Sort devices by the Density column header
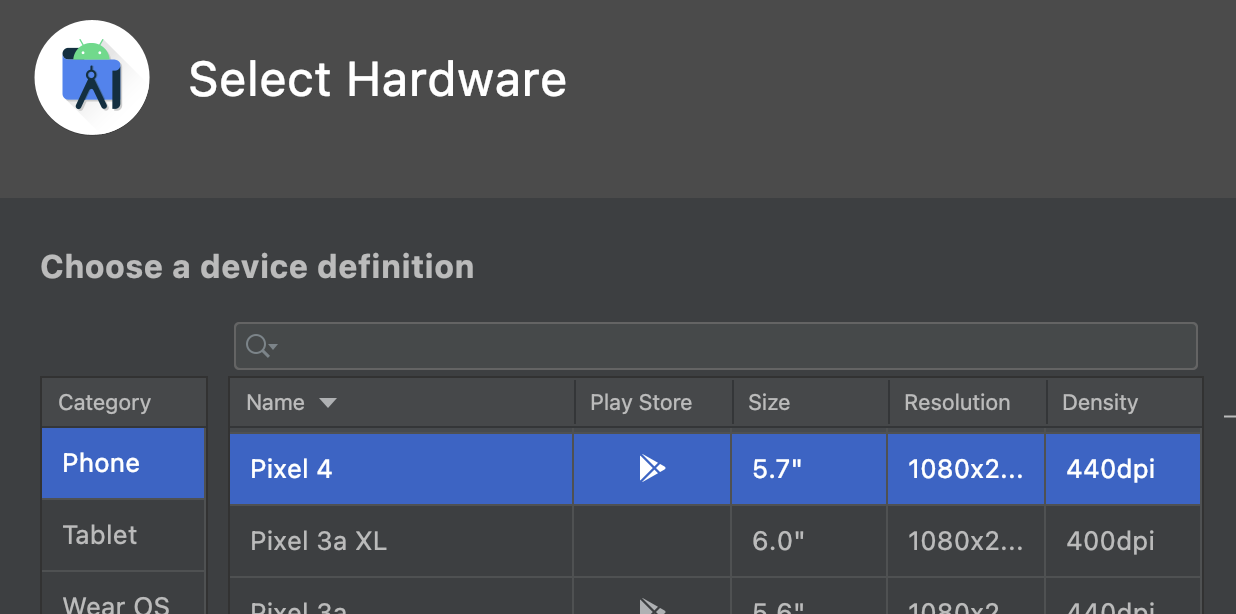This screenshot has width=1236, height=614. pos(1099,402)
